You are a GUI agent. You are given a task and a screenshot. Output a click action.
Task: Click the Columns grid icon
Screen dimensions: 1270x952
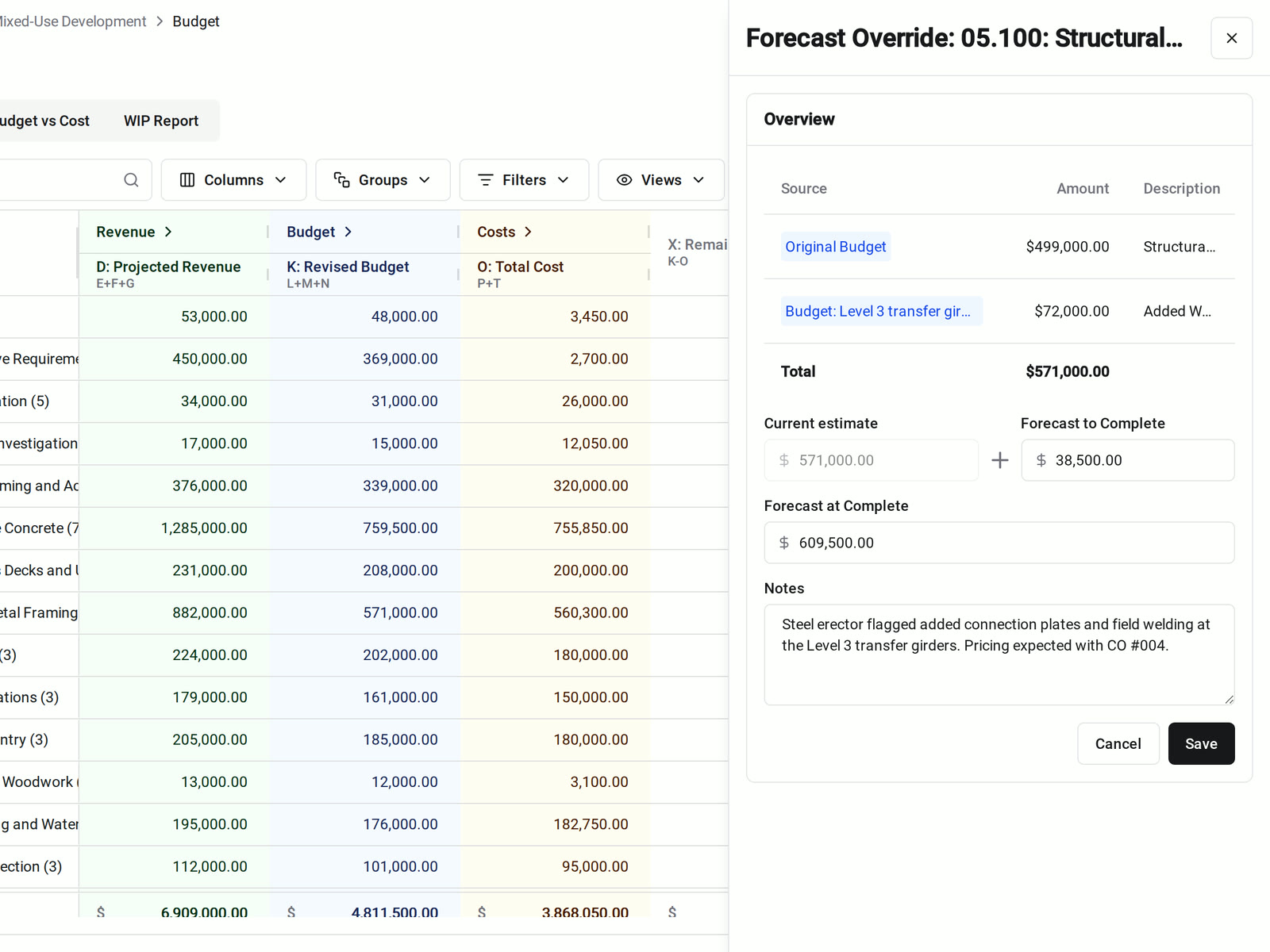click(x=187, y=180)
